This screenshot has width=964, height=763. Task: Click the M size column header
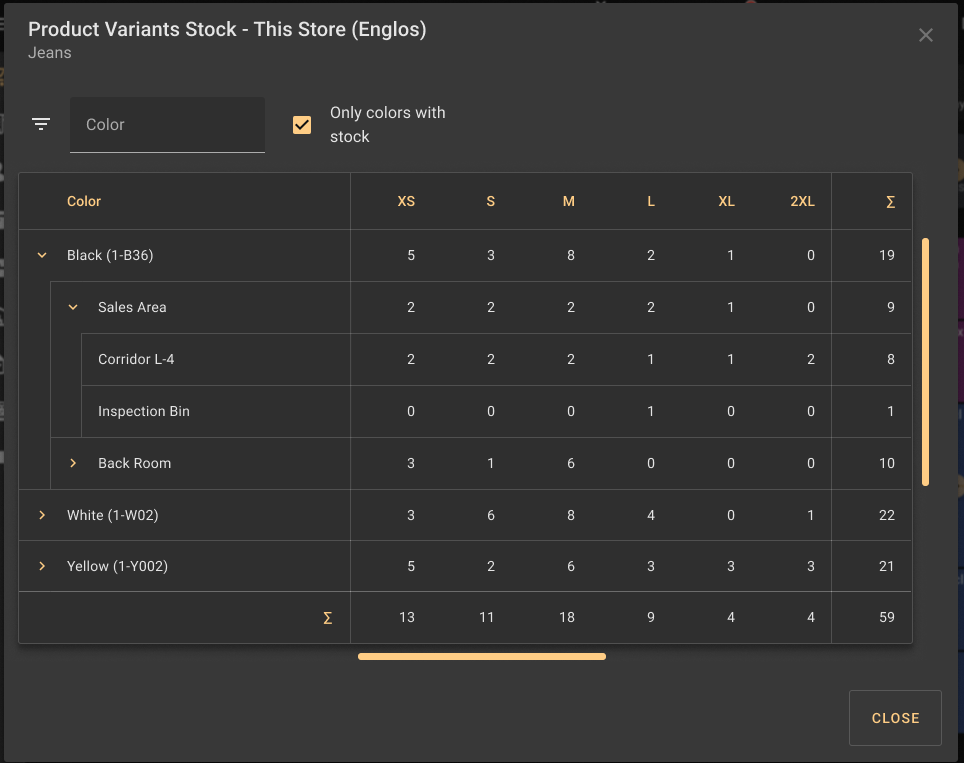coord(568,201)
